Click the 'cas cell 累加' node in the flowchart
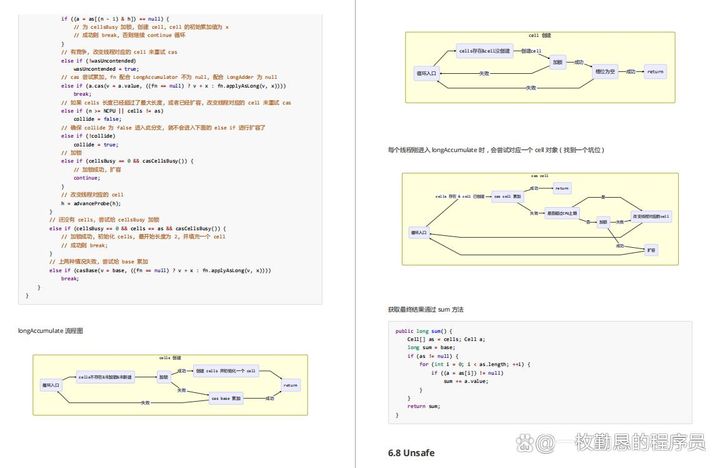 (x=507, y=197)
